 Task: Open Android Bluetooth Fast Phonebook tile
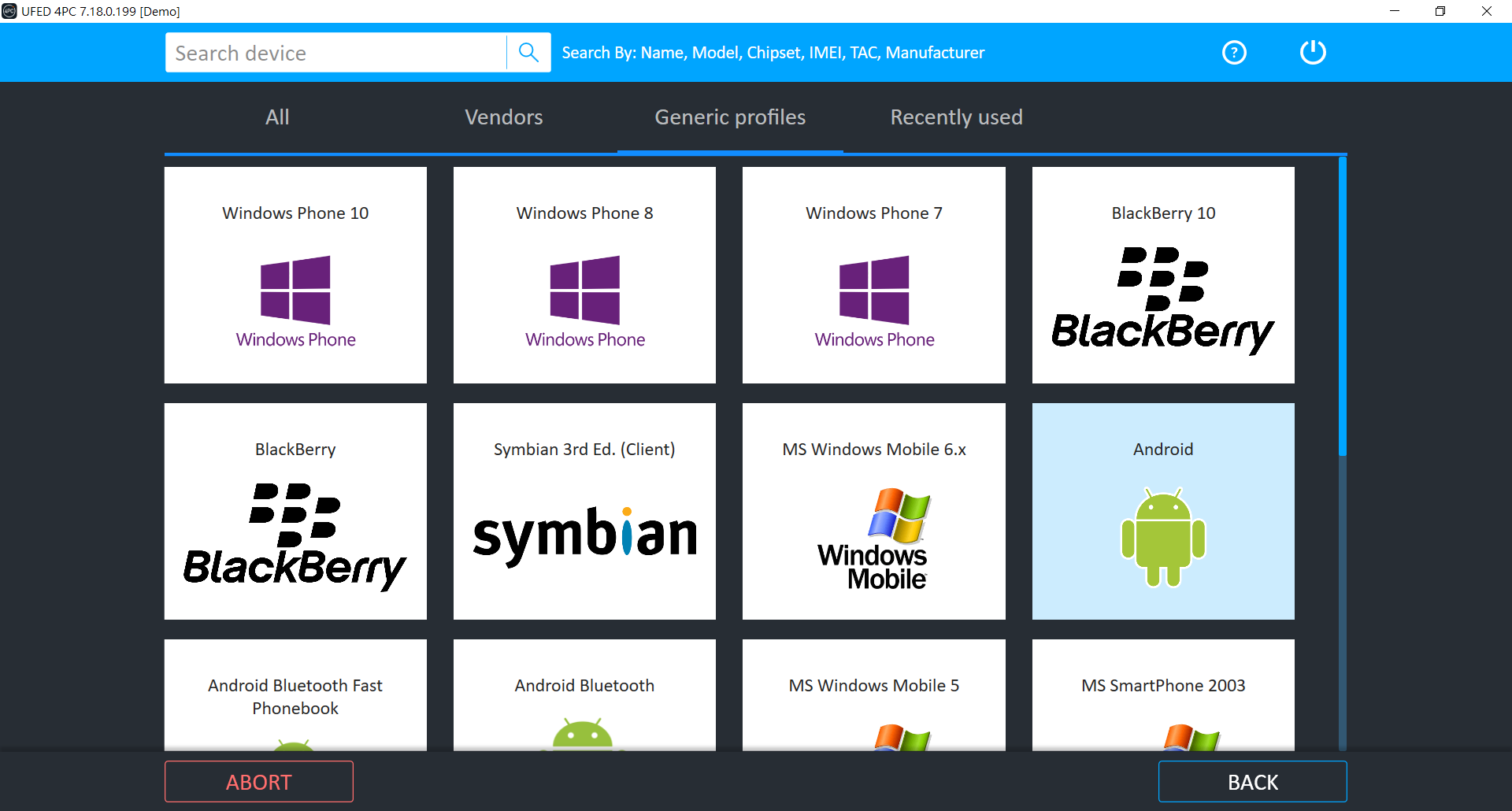pyautogui.click(x=295, y=694)
